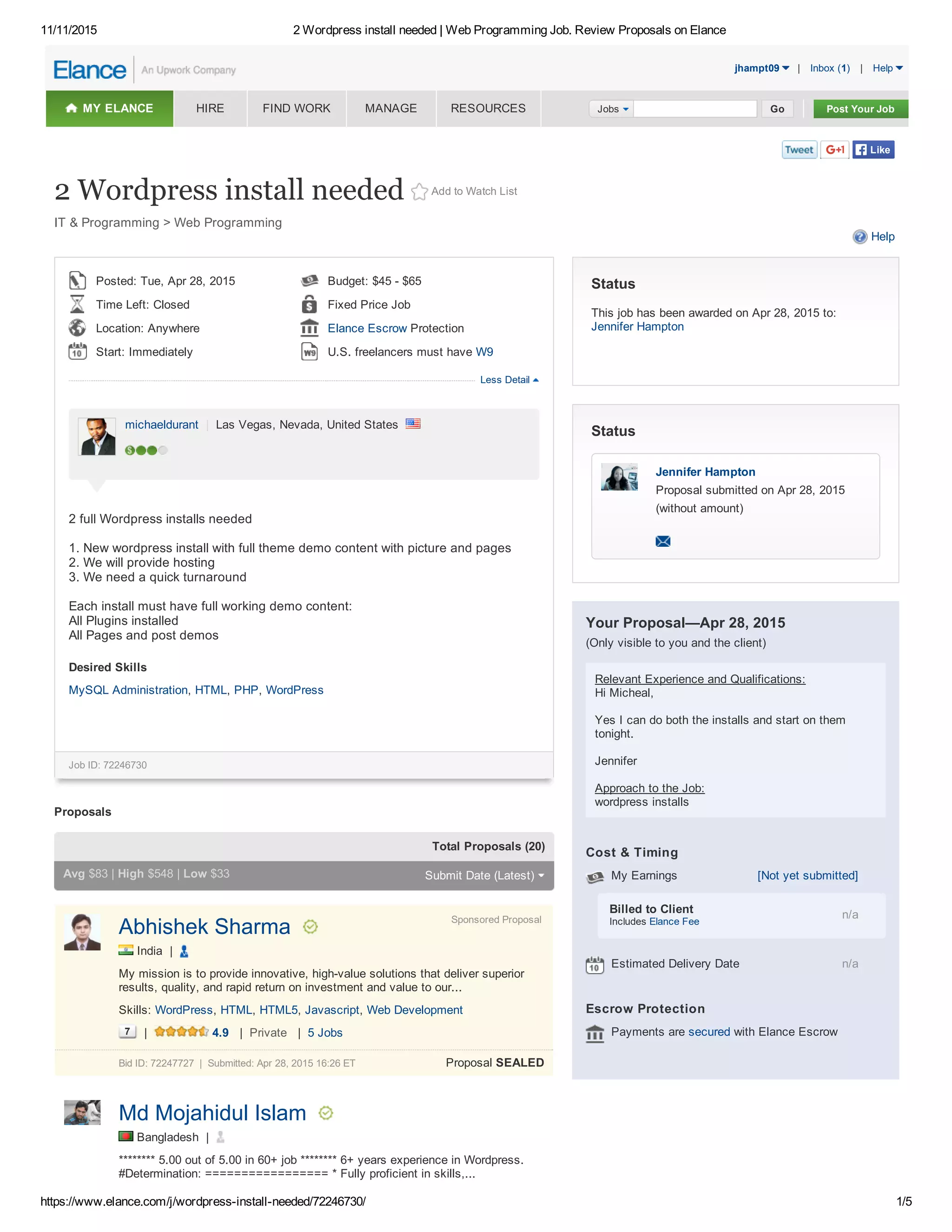This screenshot has width=952, height=1232.
Task: Open the Jobs search category dropdown
Action: [x=612, y=109]
